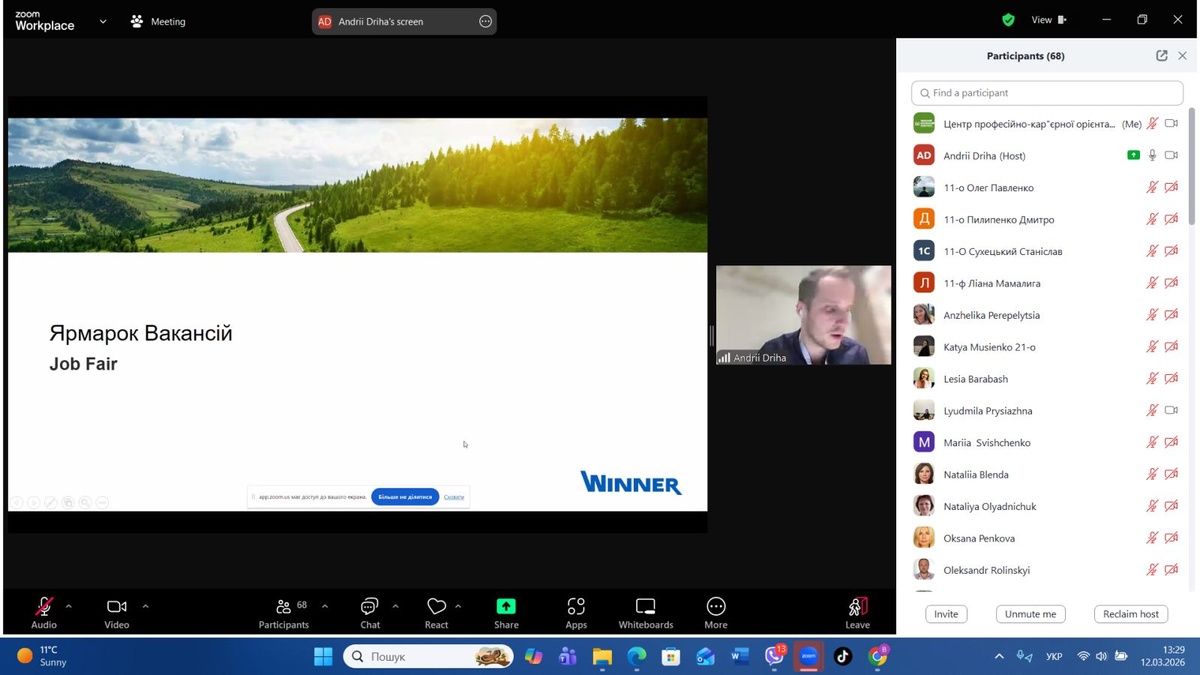Screen dimensions: 1200x675
Task: Open screen share options for Andrii Driha's screen
Action: (x=486, y=21)
